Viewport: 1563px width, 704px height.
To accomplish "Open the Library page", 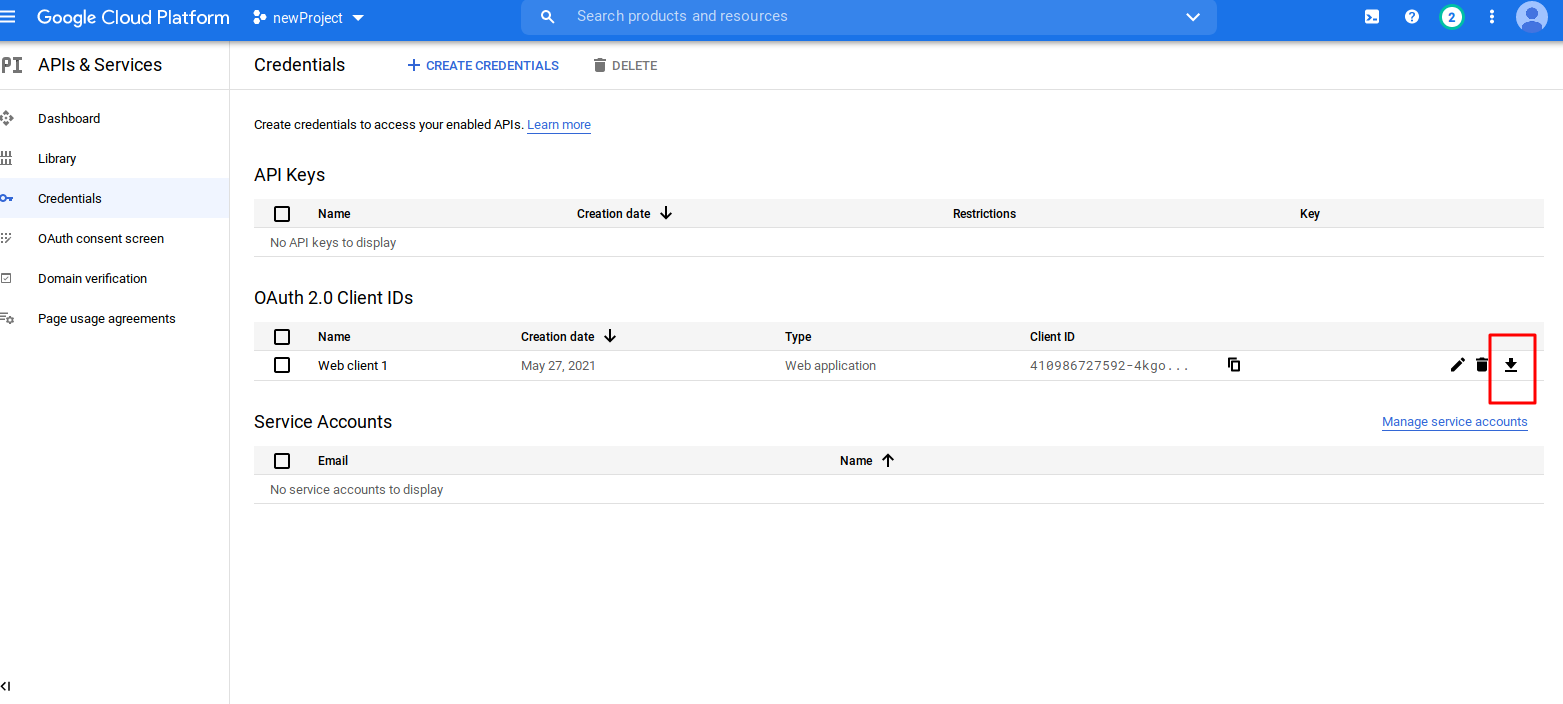I will click(57, 158).
